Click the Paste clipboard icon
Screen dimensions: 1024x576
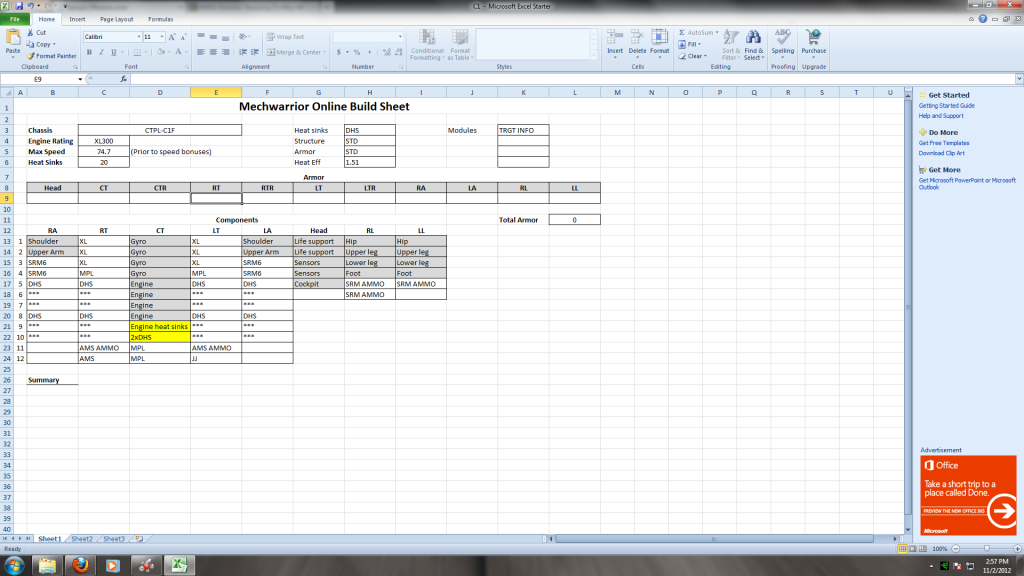pyautogui.click(x=12, y=38)
